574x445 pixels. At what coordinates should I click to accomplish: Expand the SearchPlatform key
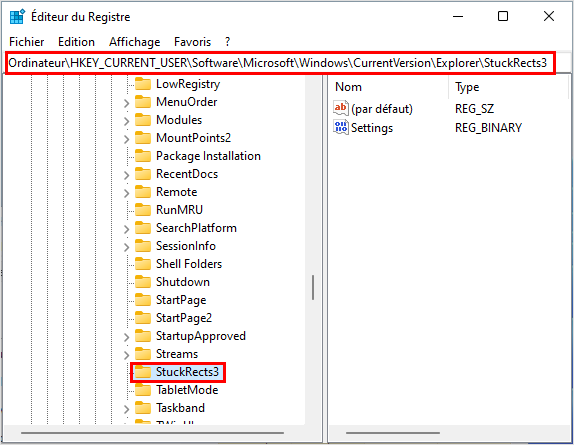(126, 229)
